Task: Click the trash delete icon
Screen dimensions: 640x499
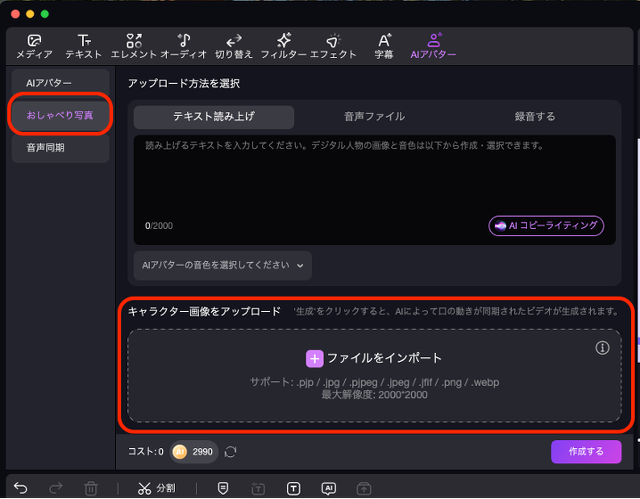Action: click(x=91, y=488)
